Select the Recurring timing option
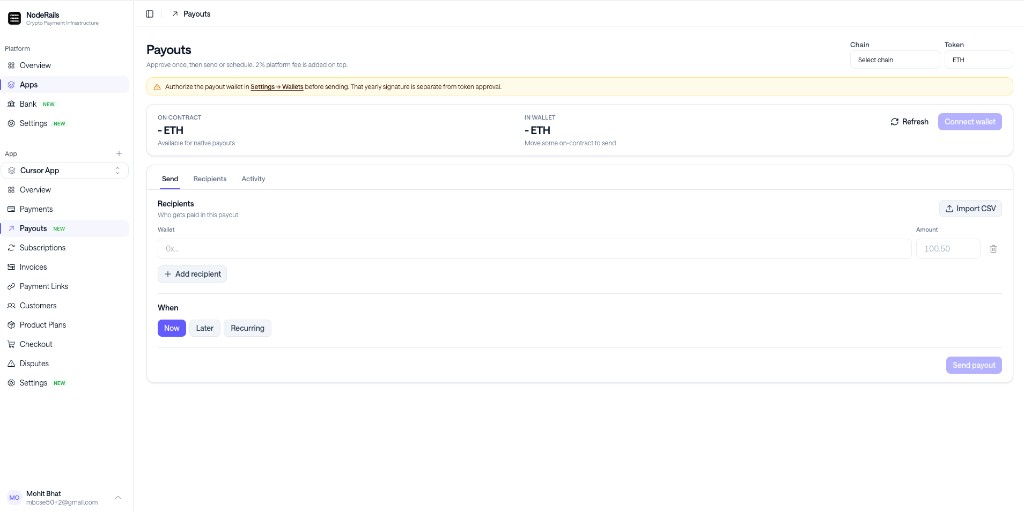 point(248,328)
